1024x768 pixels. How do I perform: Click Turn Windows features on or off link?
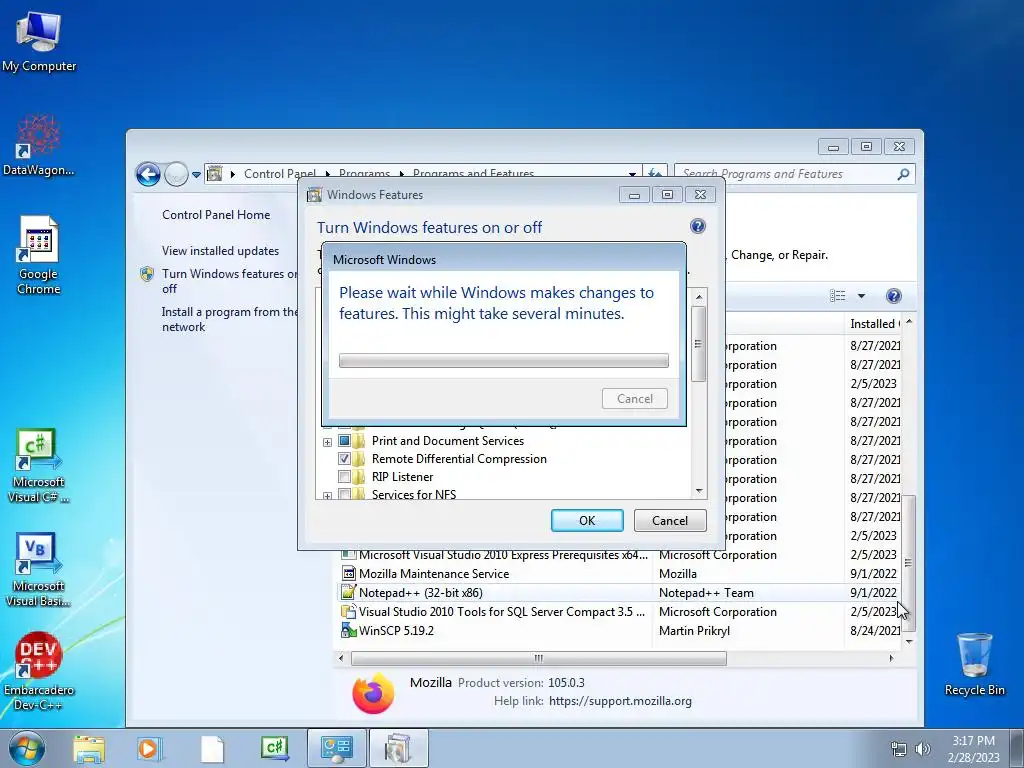[x=230, y=281]
